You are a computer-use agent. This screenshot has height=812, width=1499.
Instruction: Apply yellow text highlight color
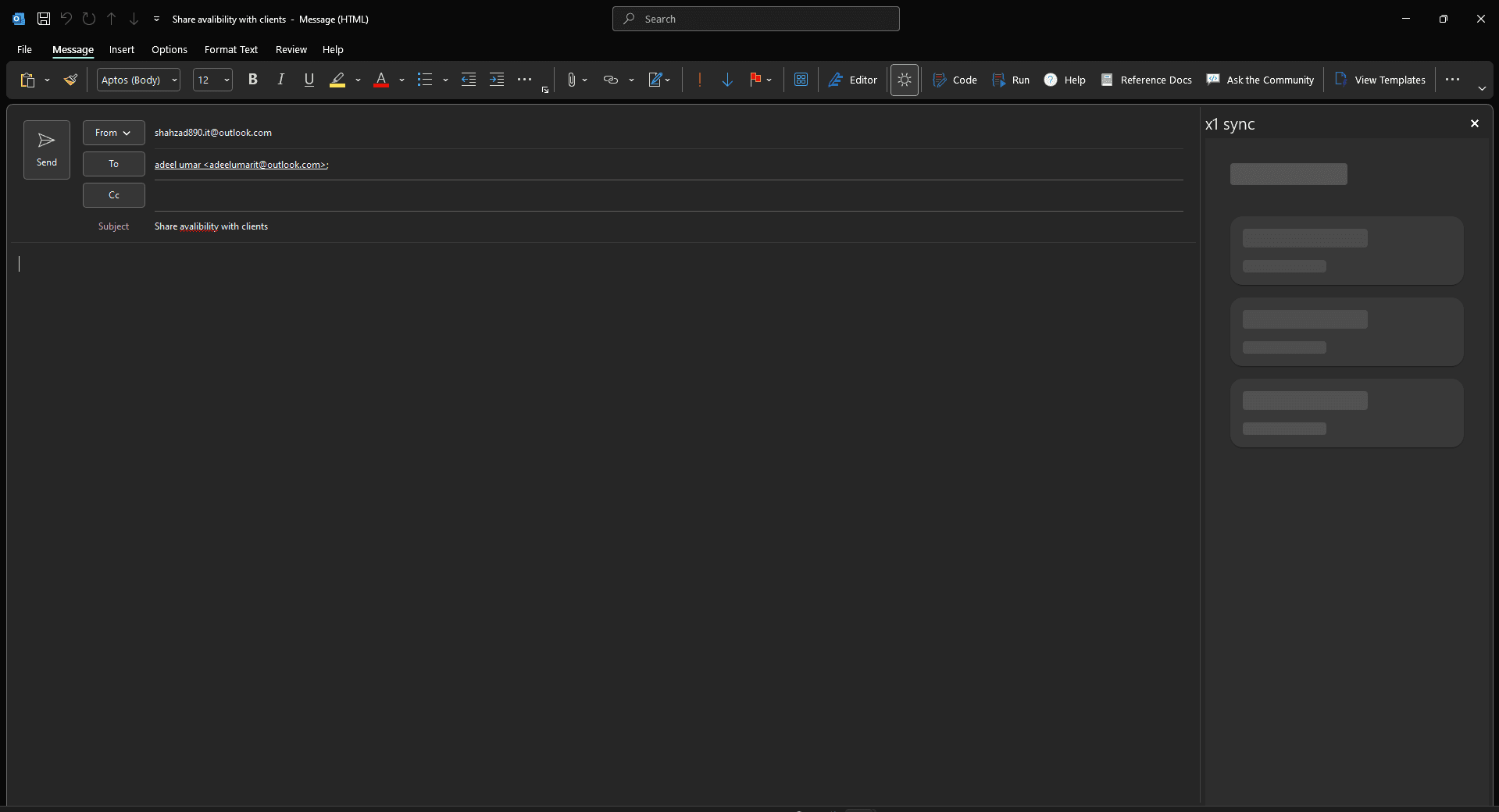click(337, 80)
